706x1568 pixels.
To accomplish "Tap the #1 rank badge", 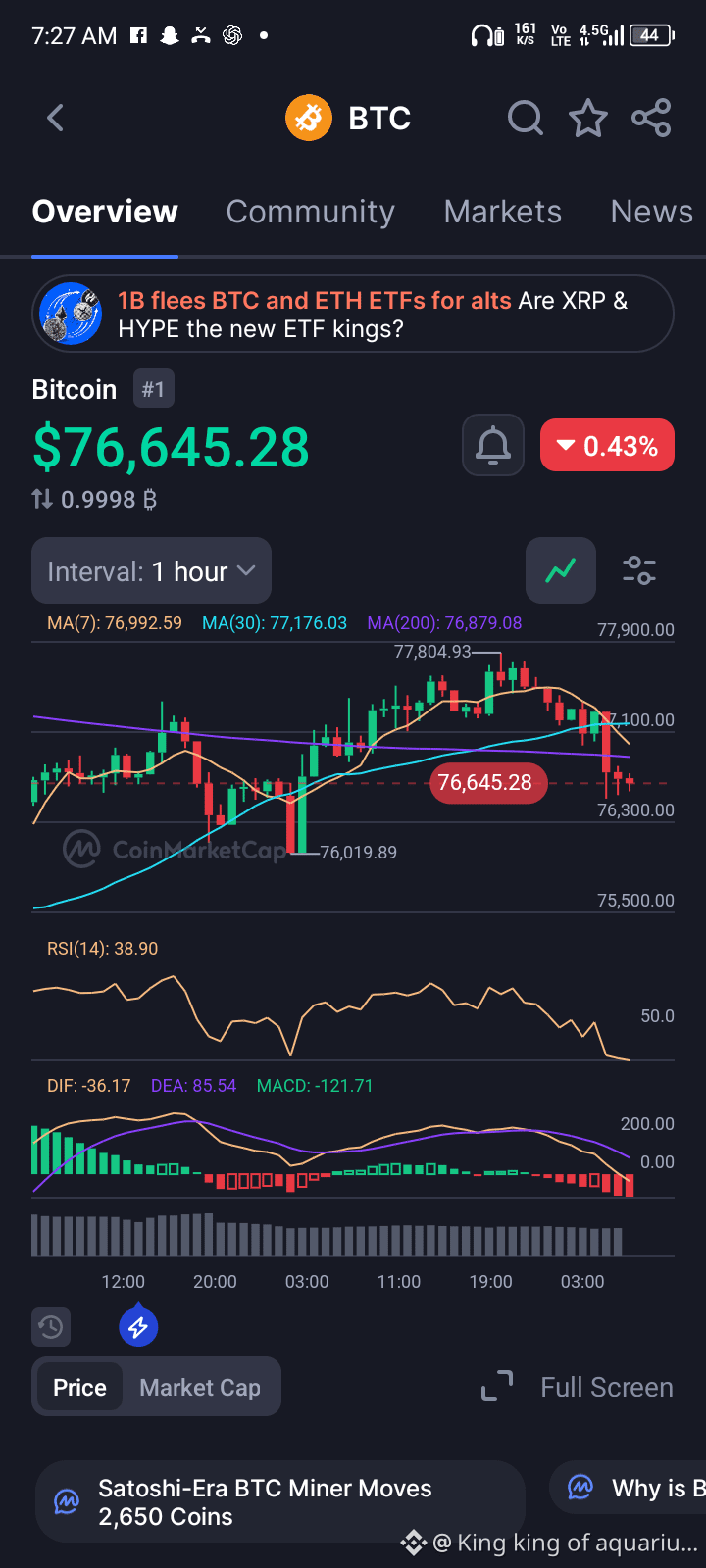I will (153, 389).
